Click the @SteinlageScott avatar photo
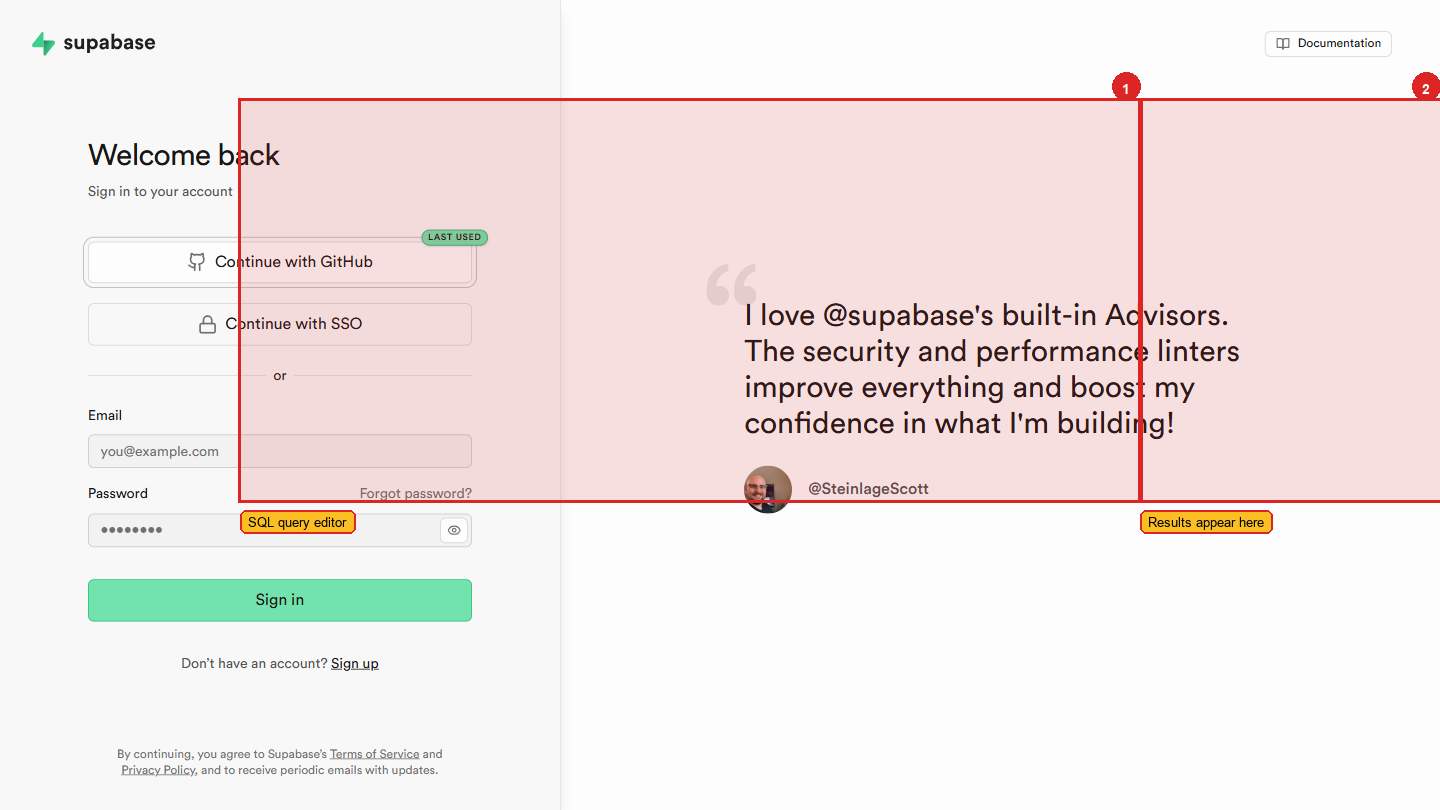1440x810 pixels. (768, 489)
